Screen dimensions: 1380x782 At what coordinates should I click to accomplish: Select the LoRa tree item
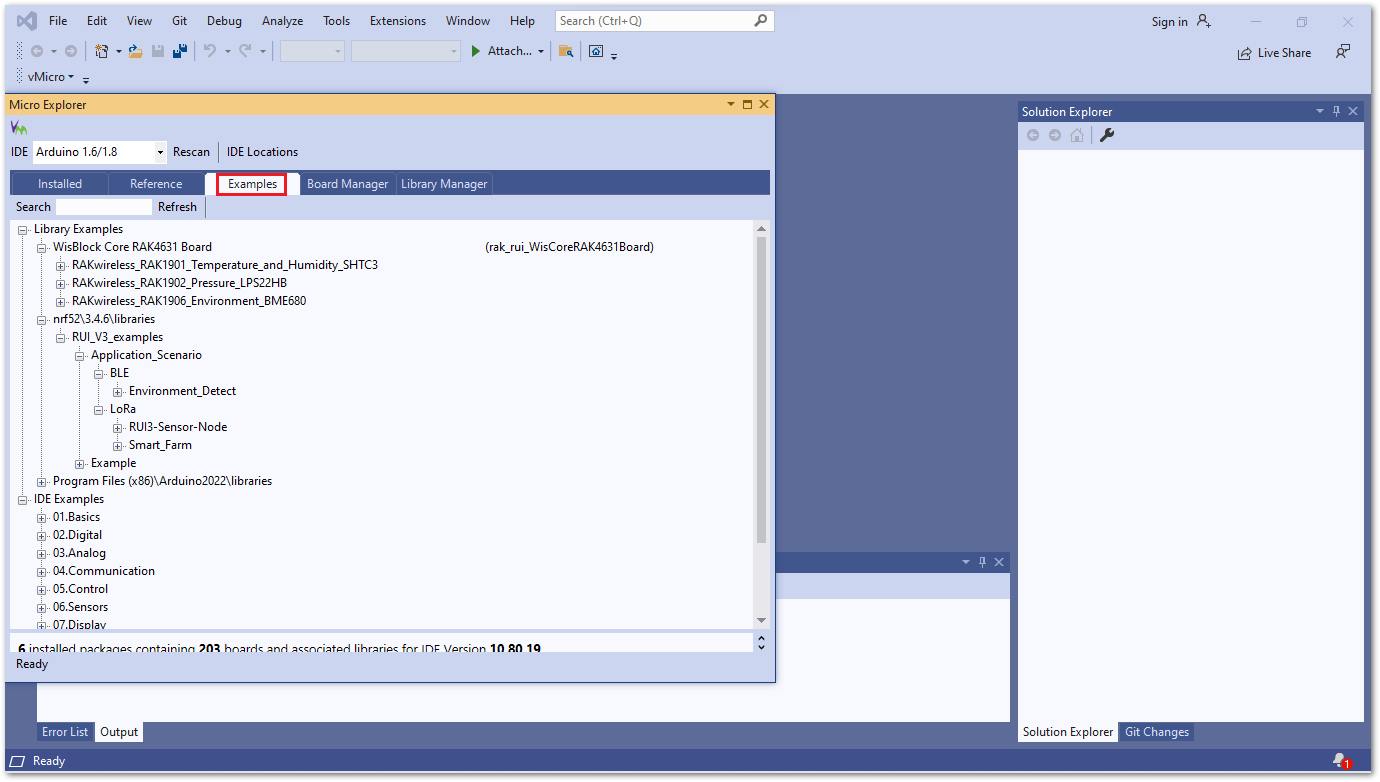point(123,409)
